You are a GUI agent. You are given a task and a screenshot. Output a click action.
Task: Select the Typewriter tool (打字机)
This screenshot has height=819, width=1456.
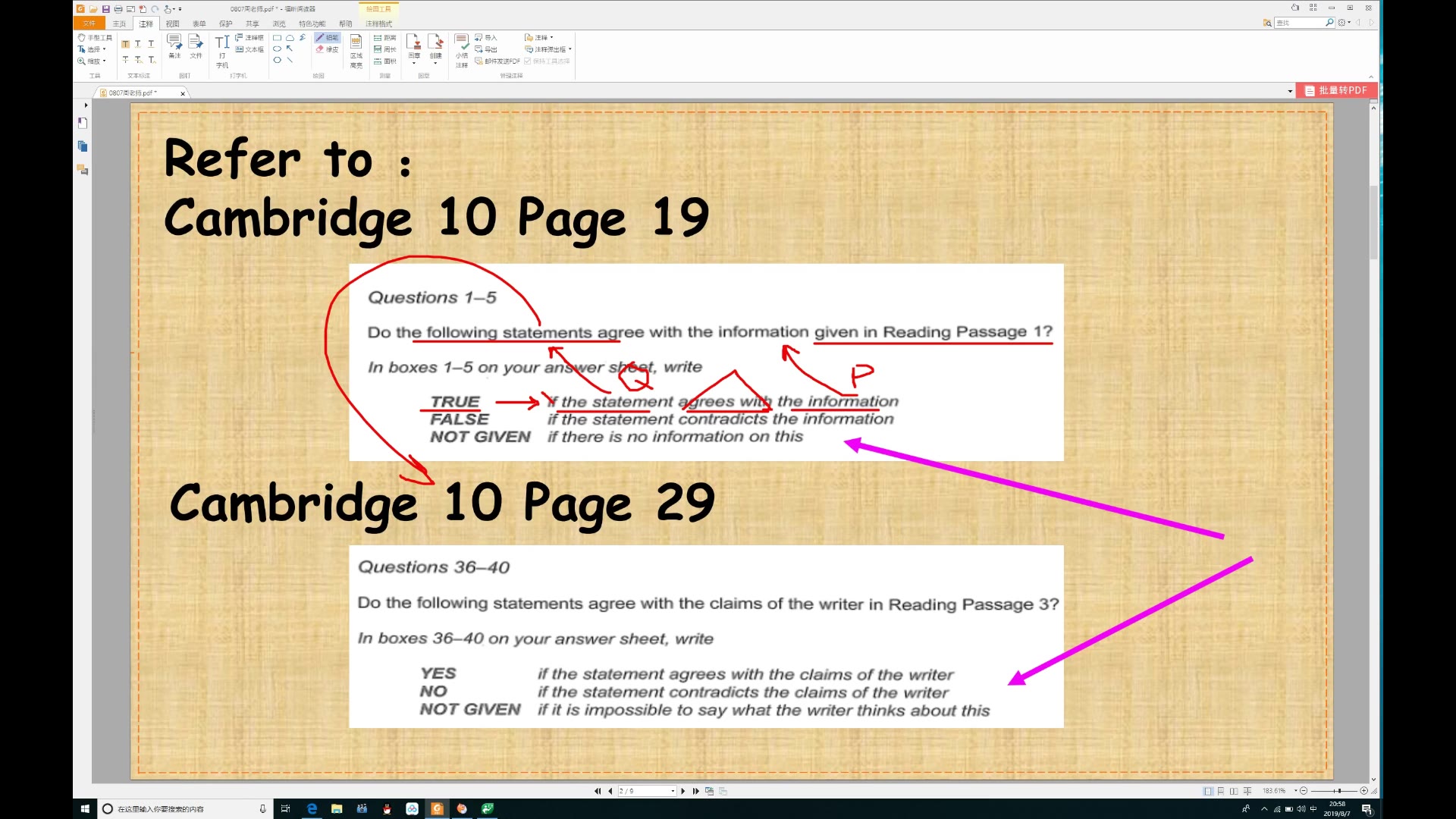coord(222,52)
